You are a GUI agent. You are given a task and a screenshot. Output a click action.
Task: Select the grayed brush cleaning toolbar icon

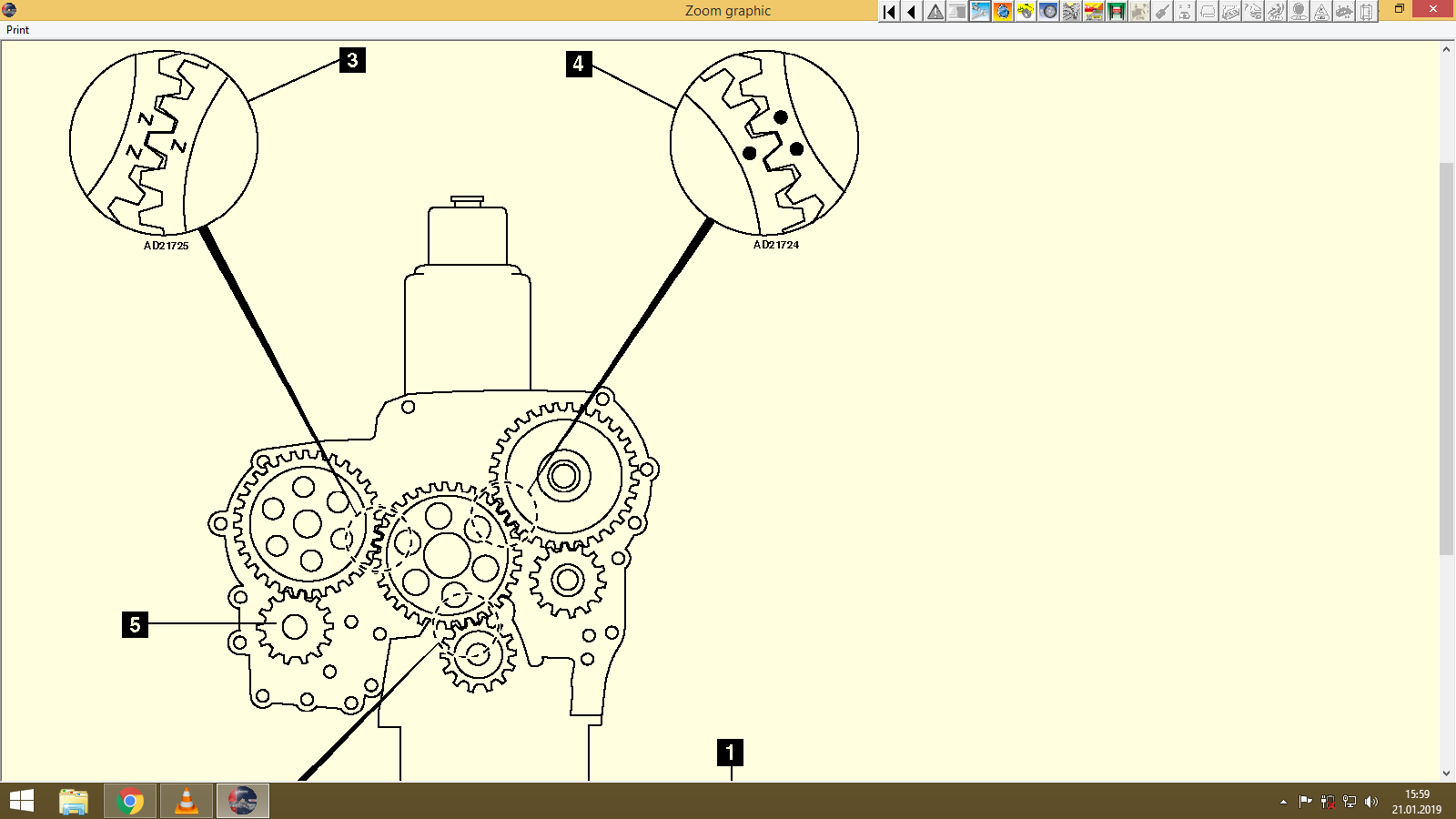(1161, 12)
